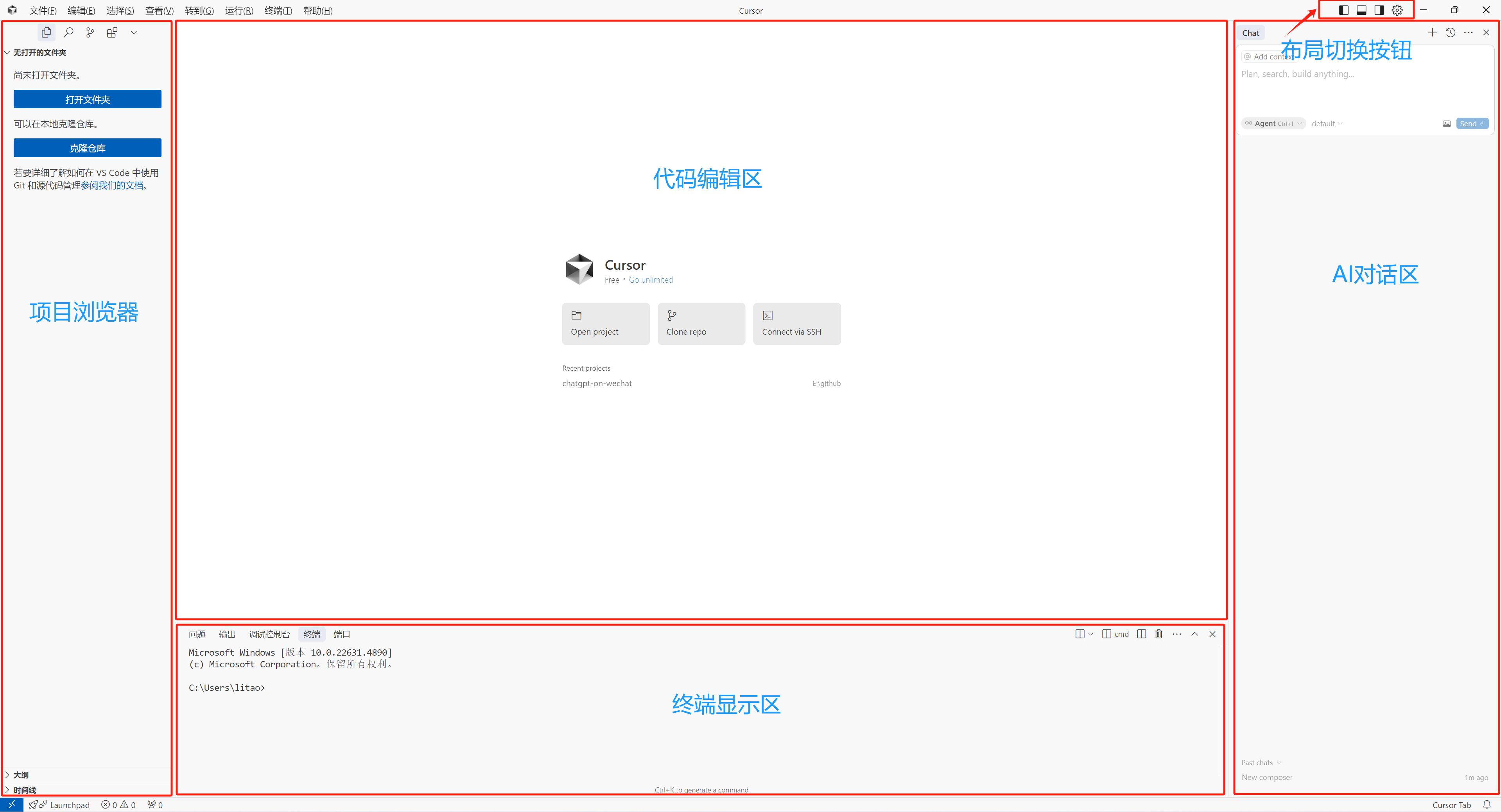This screenshot has height=812, width=1501.
Task: Expand the 大纲 outline section
Action: coord(21,775)
